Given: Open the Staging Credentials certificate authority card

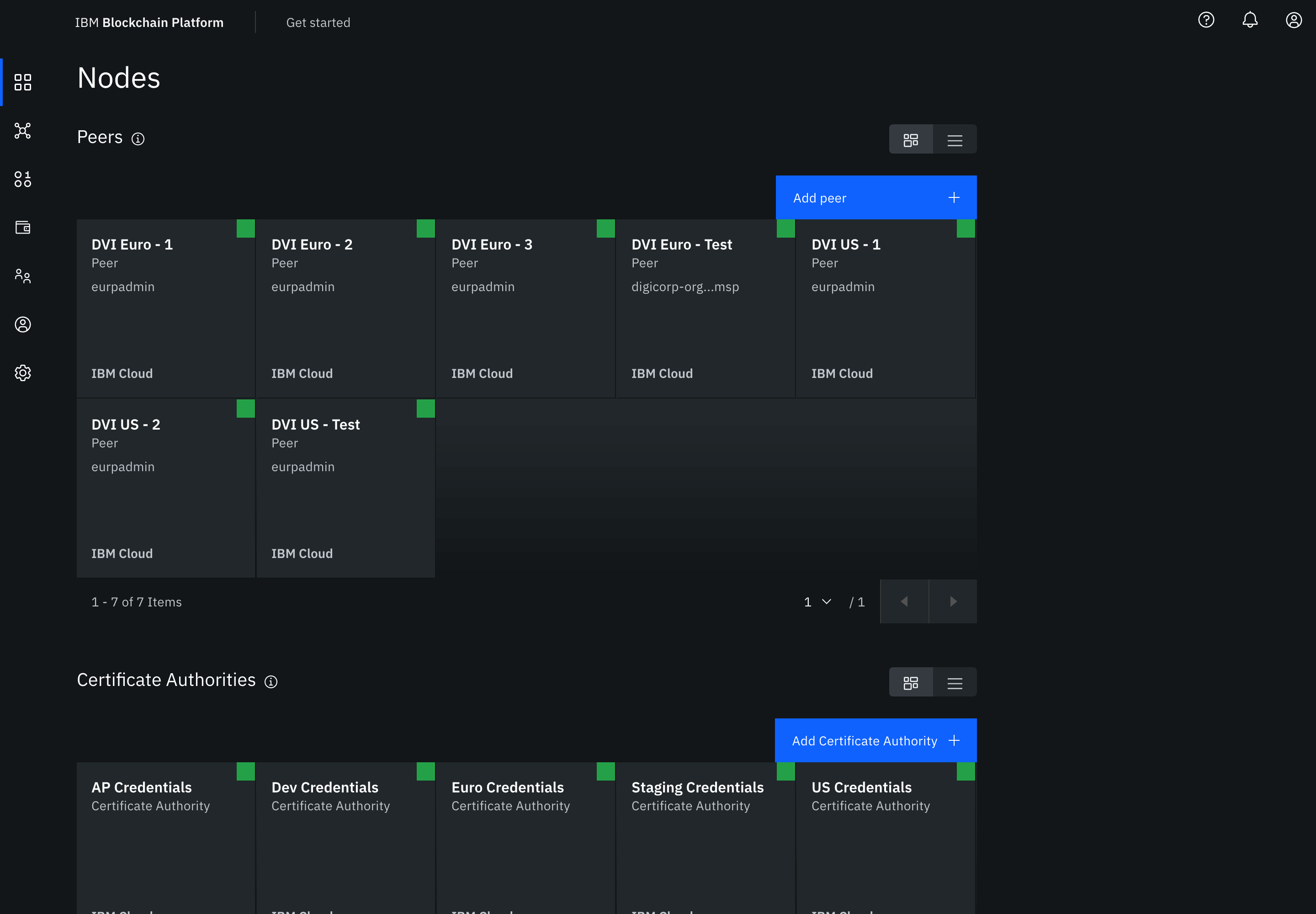Looking at the screenshot, I should (x=706, y=838).
